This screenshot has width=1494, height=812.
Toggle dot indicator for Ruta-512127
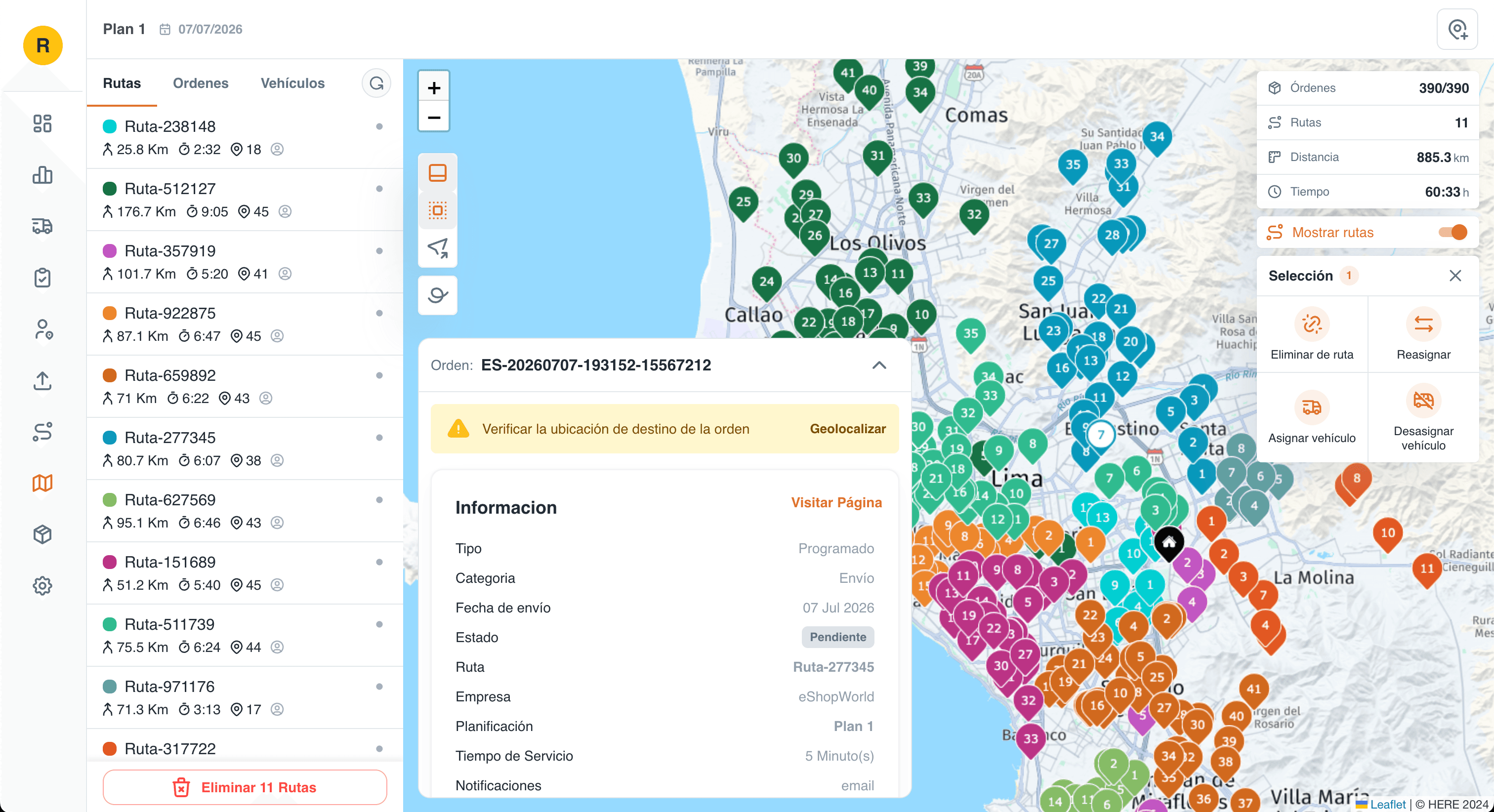[379, 189]
